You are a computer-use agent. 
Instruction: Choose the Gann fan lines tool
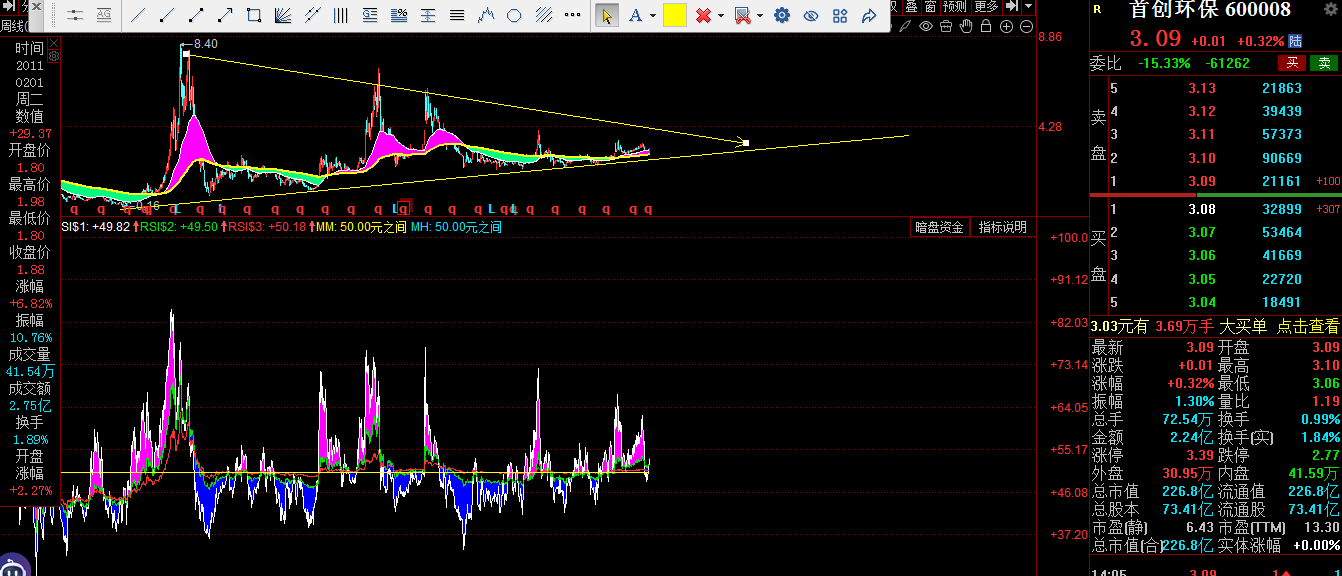(x=283, y=15)
